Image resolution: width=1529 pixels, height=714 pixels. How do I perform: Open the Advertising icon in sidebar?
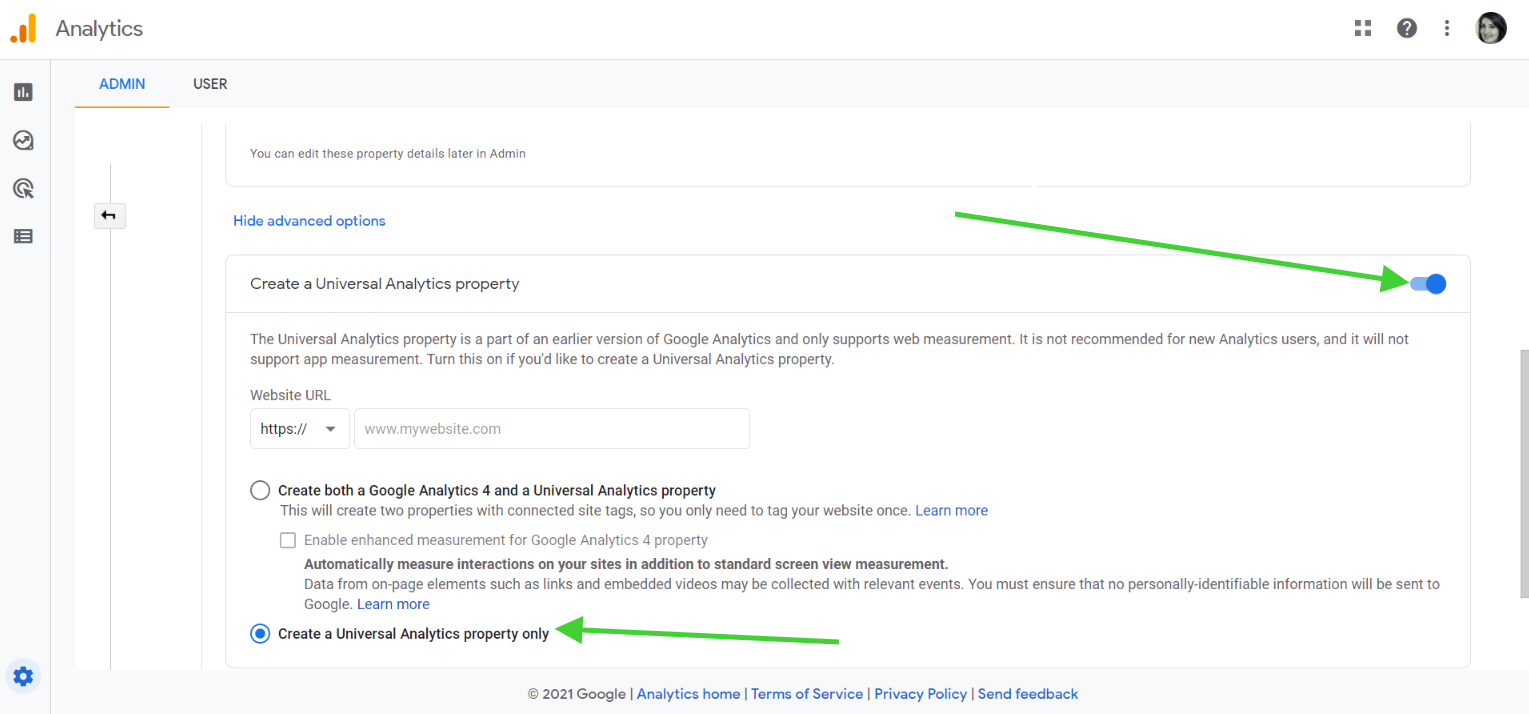tap(23, 188)
